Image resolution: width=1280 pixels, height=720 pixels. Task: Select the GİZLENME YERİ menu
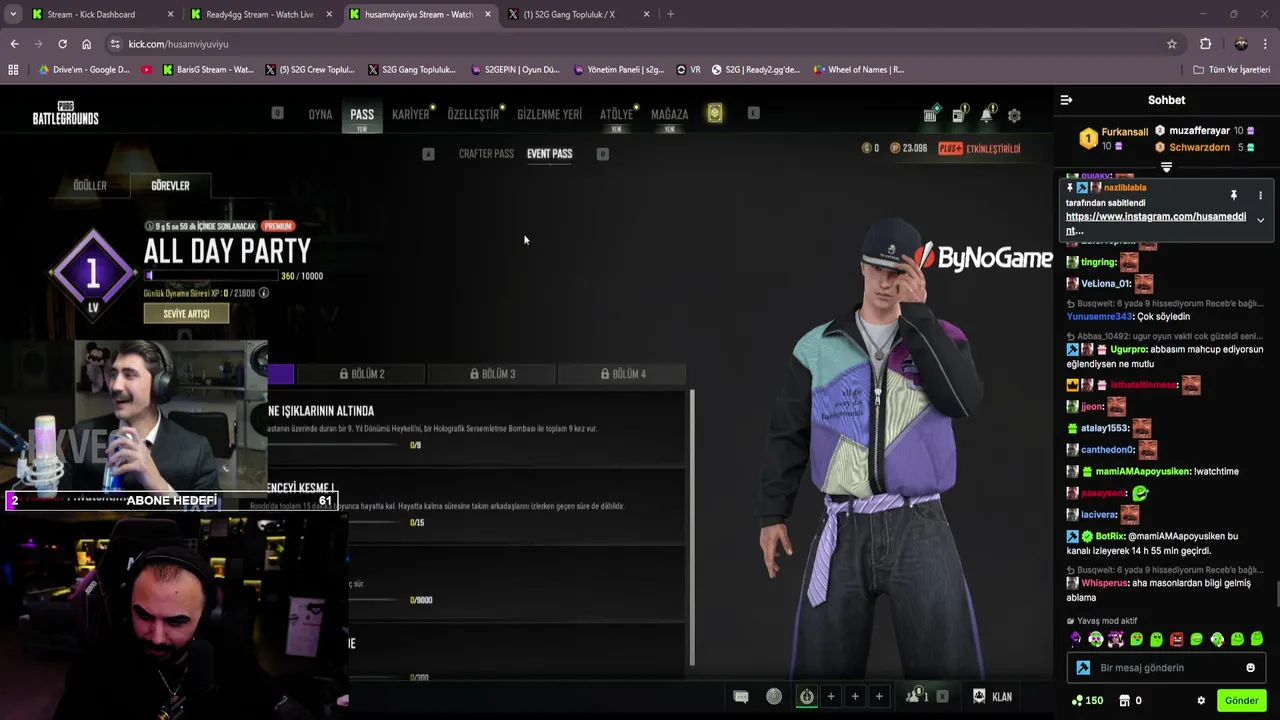pos(549,114)
